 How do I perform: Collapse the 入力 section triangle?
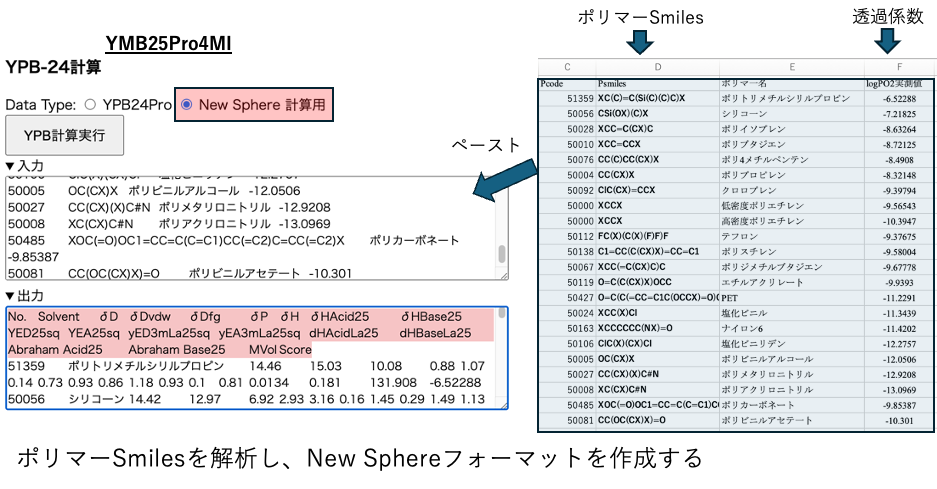[x=10, y=166]
